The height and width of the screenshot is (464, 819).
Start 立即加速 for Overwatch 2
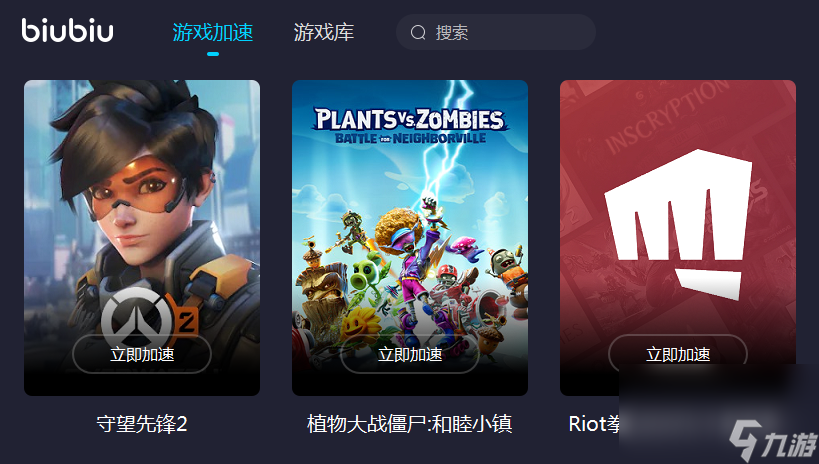pos(142,354)
